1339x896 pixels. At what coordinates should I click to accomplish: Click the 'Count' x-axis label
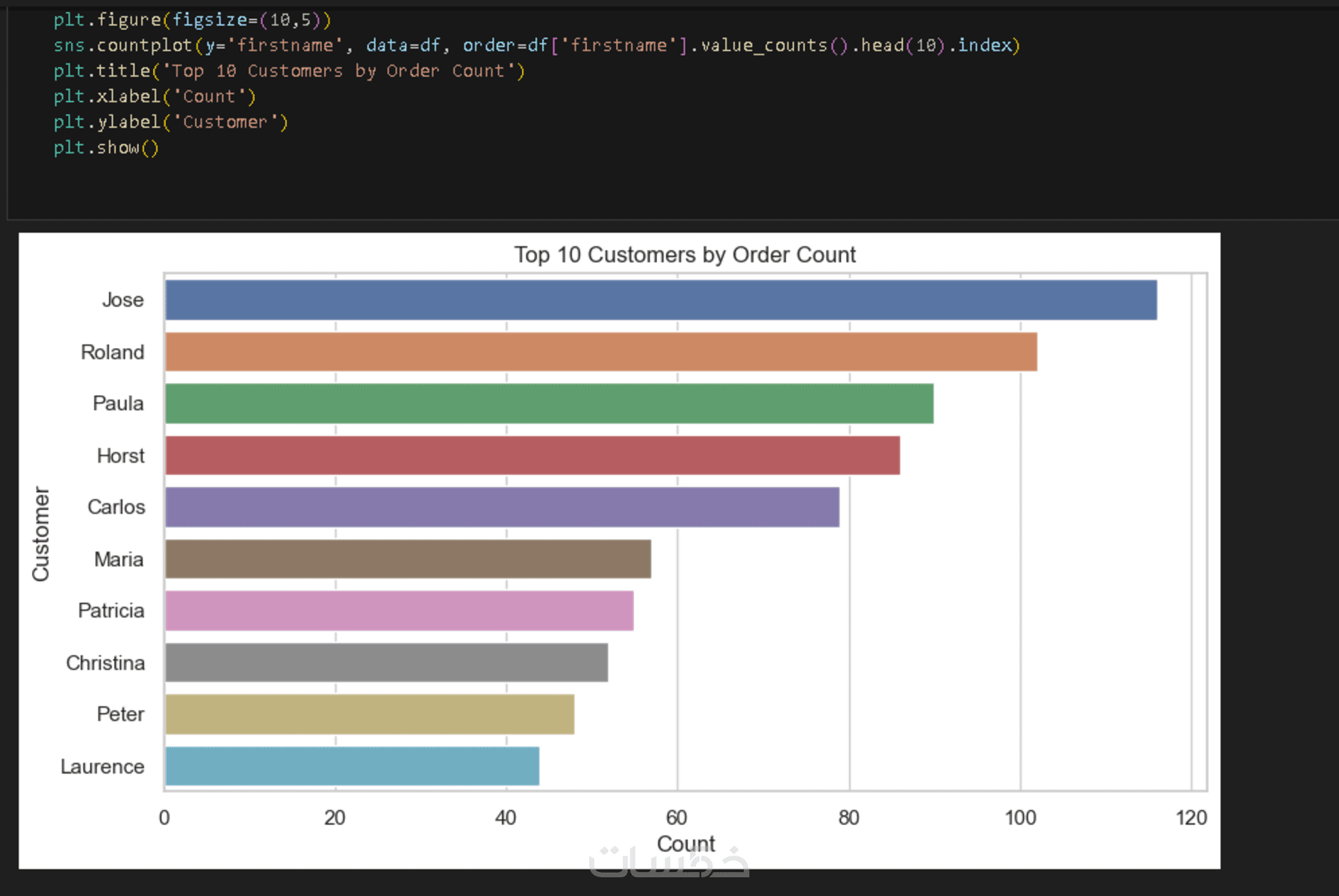(686, 844)
